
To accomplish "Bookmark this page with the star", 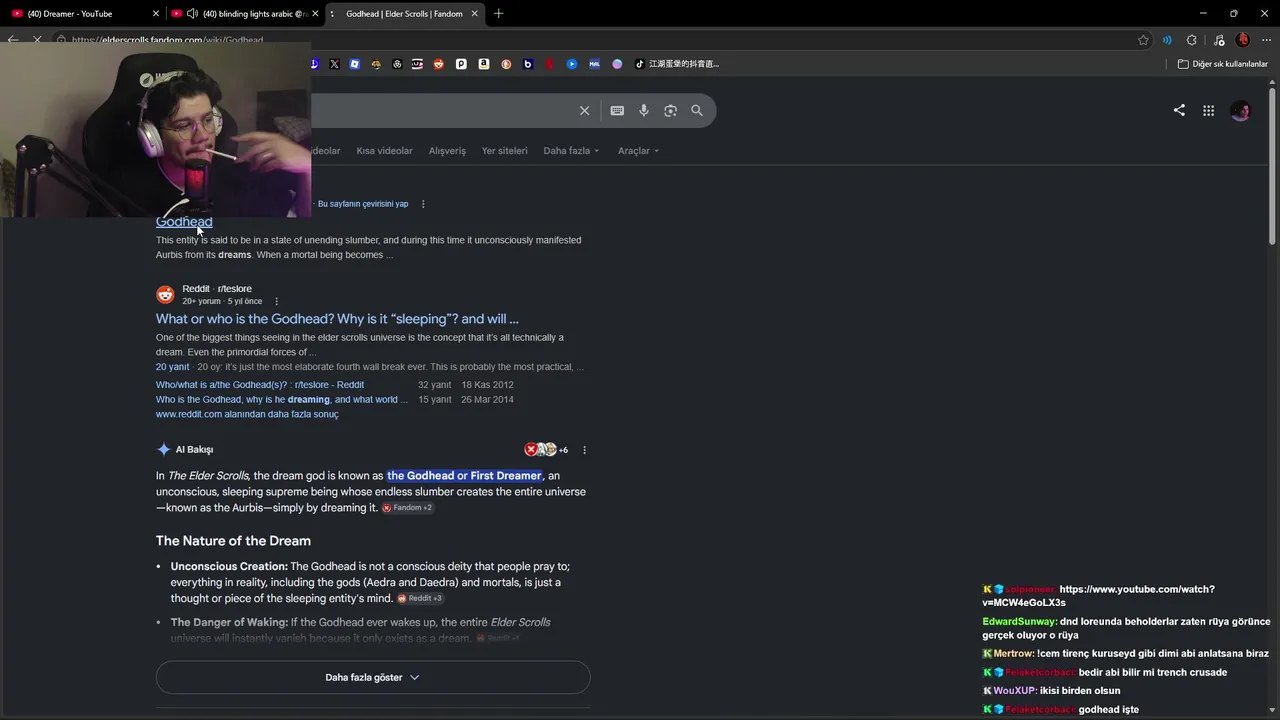I will coord(1143,40).
